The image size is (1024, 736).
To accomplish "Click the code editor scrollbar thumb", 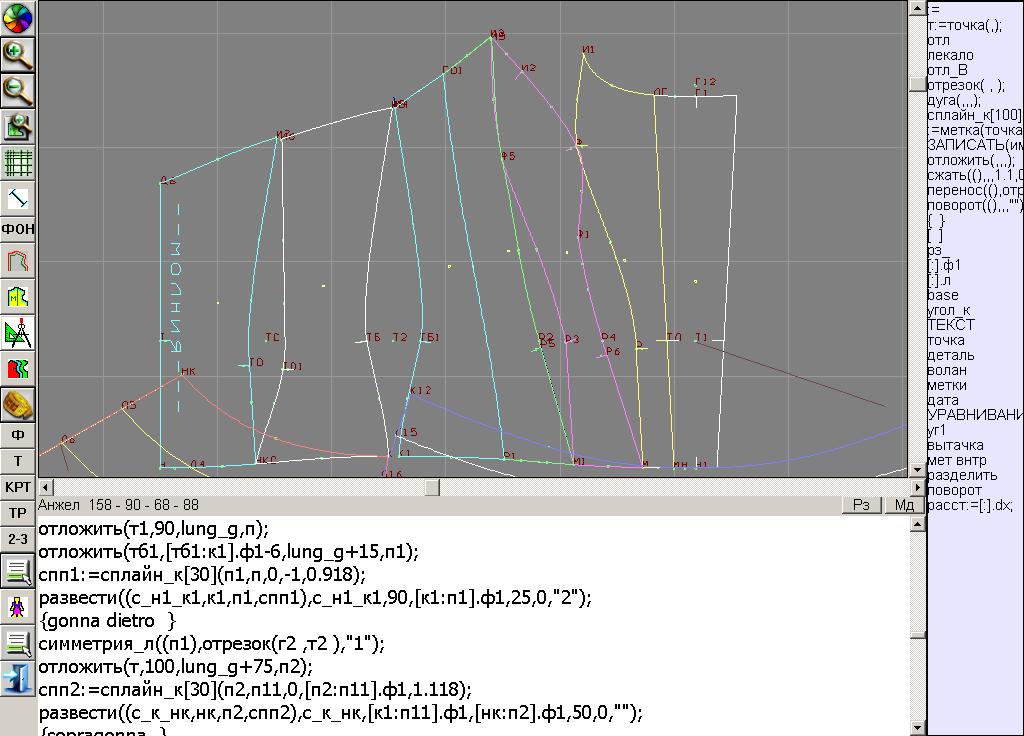I will pyautogui.click(x=917, y=635).
